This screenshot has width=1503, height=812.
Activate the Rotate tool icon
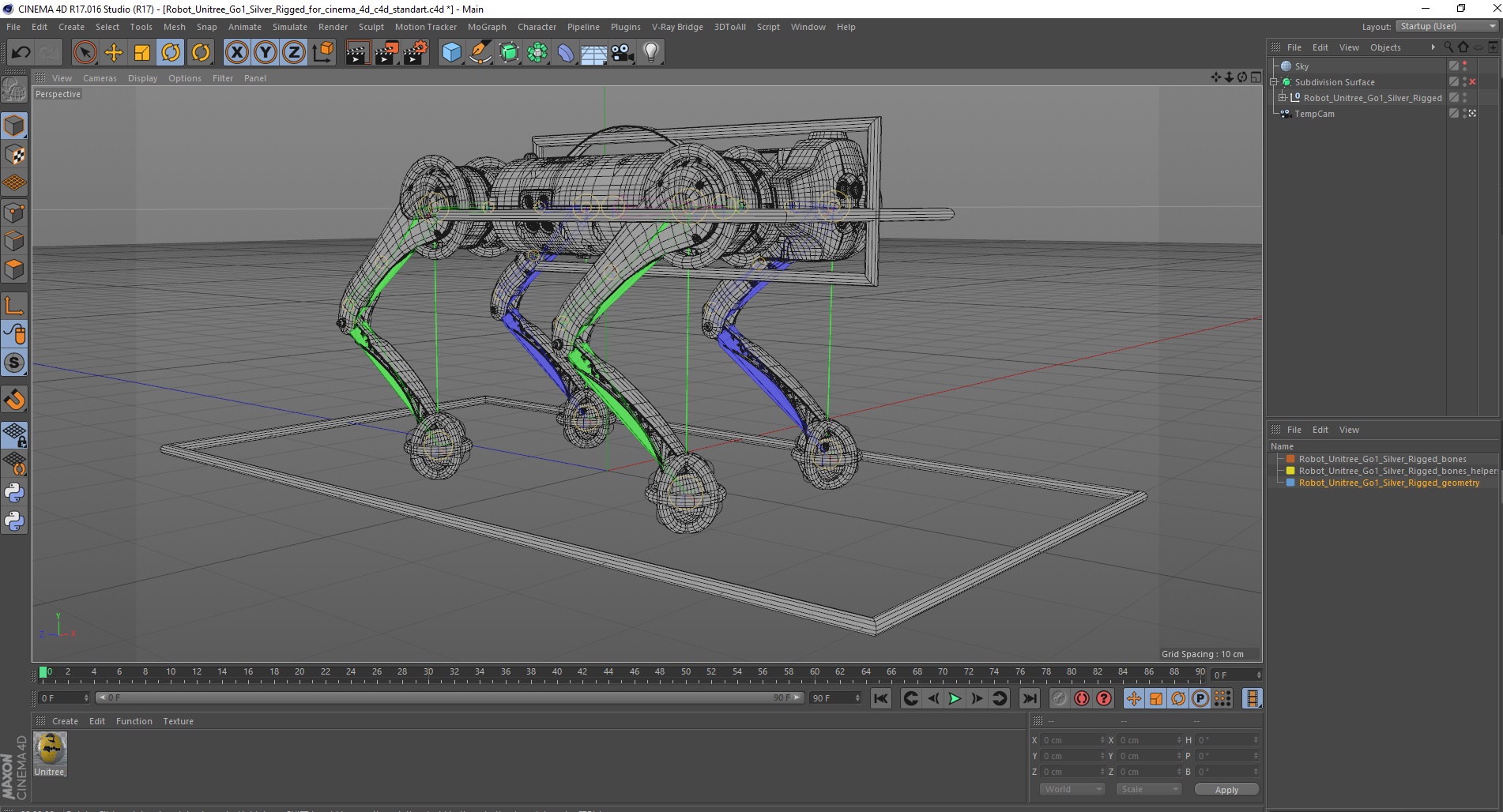pos(171,53)
